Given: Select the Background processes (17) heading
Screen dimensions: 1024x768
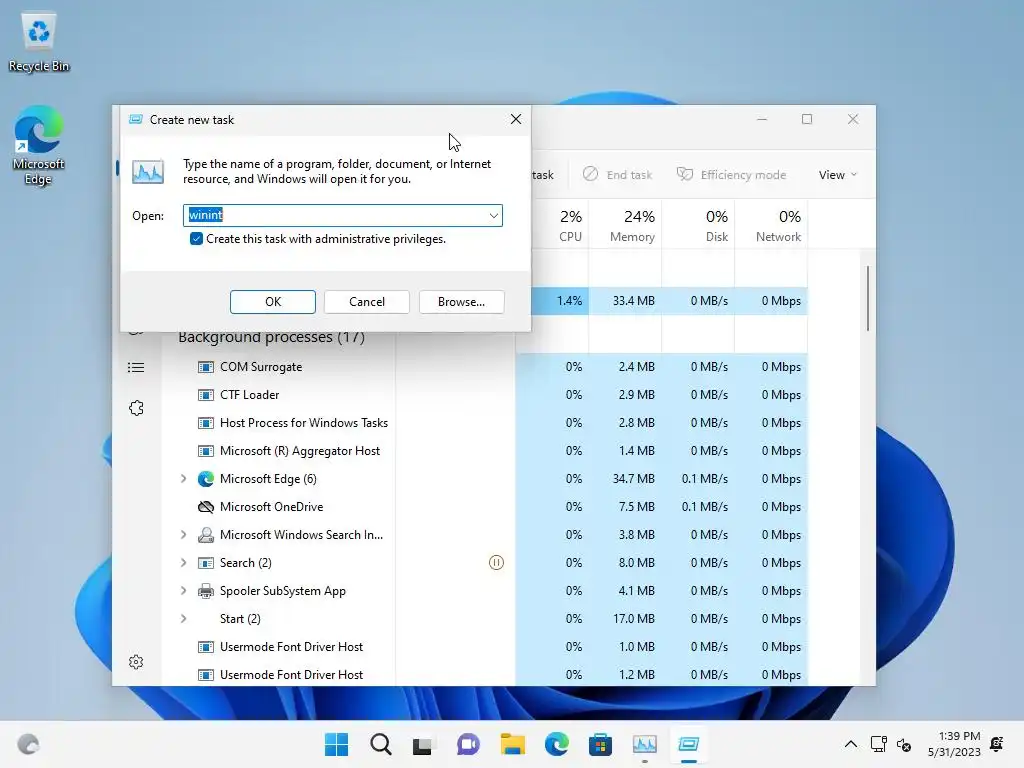Looking at the screenshot, I should point(272,337).
